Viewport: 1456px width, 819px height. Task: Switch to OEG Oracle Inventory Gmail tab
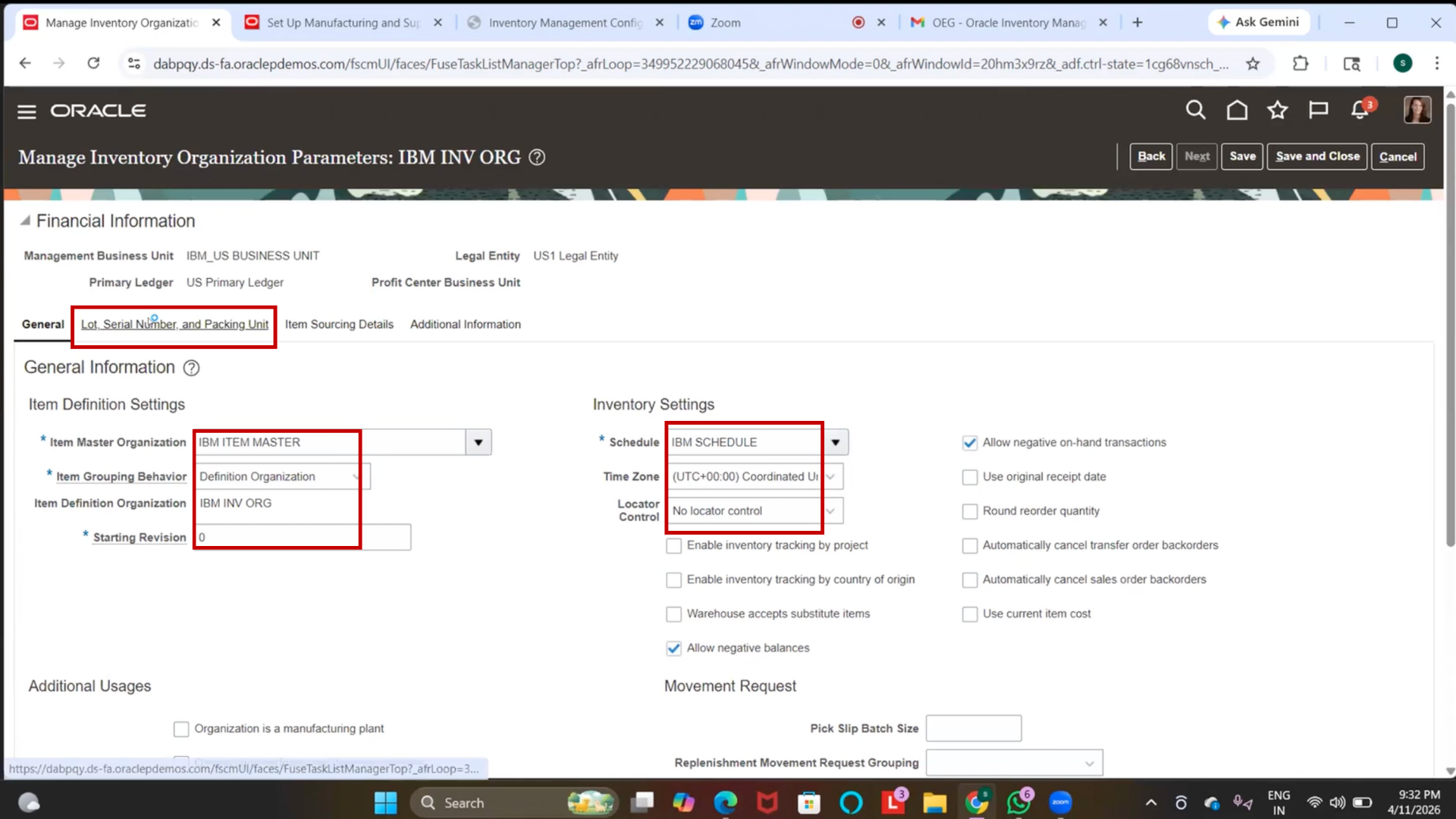1009,23
